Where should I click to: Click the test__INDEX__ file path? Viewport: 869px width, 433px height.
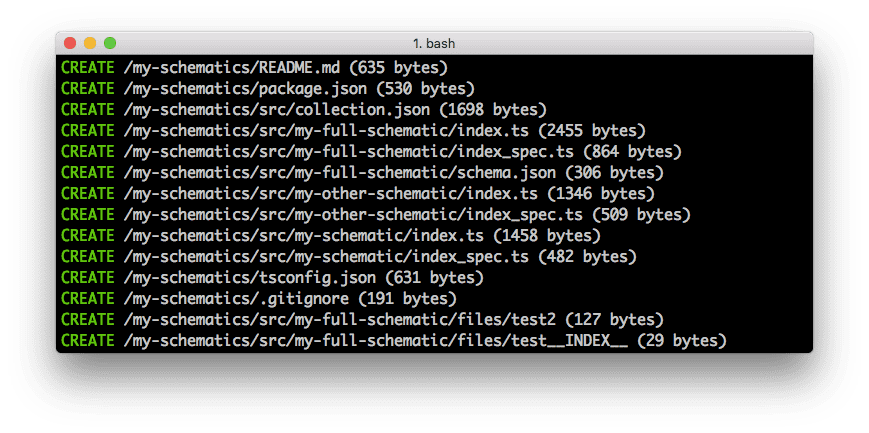point(376,341)
